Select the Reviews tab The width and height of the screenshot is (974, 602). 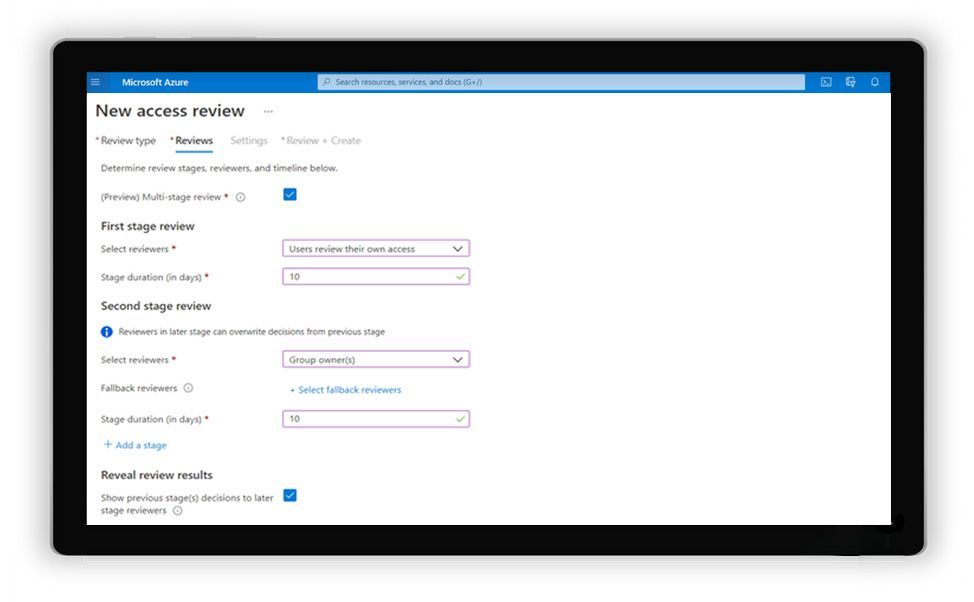(192, 140)
